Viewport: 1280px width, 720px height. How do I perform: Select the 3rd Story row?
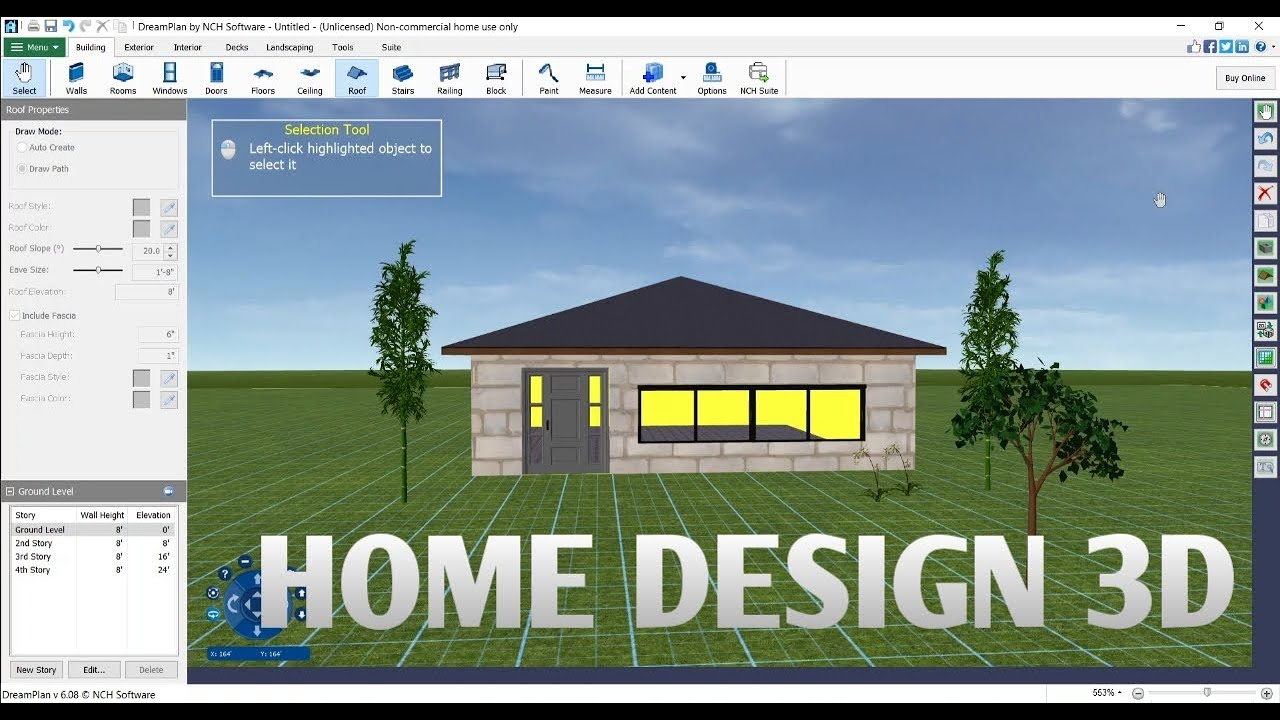93,556
